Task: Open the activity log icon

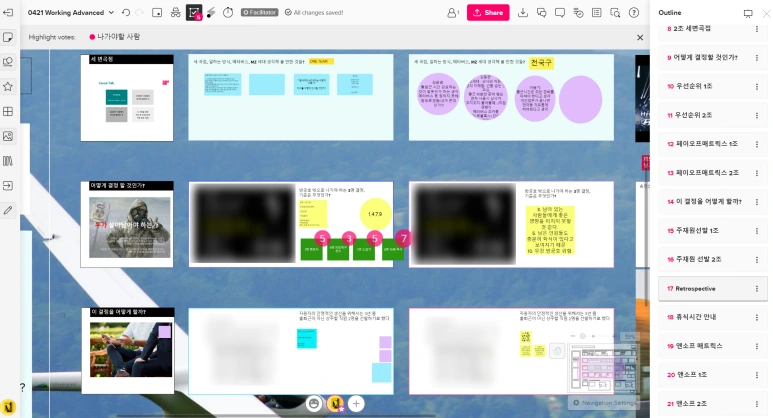Action: pyautogui.click(x=578, y=13)
